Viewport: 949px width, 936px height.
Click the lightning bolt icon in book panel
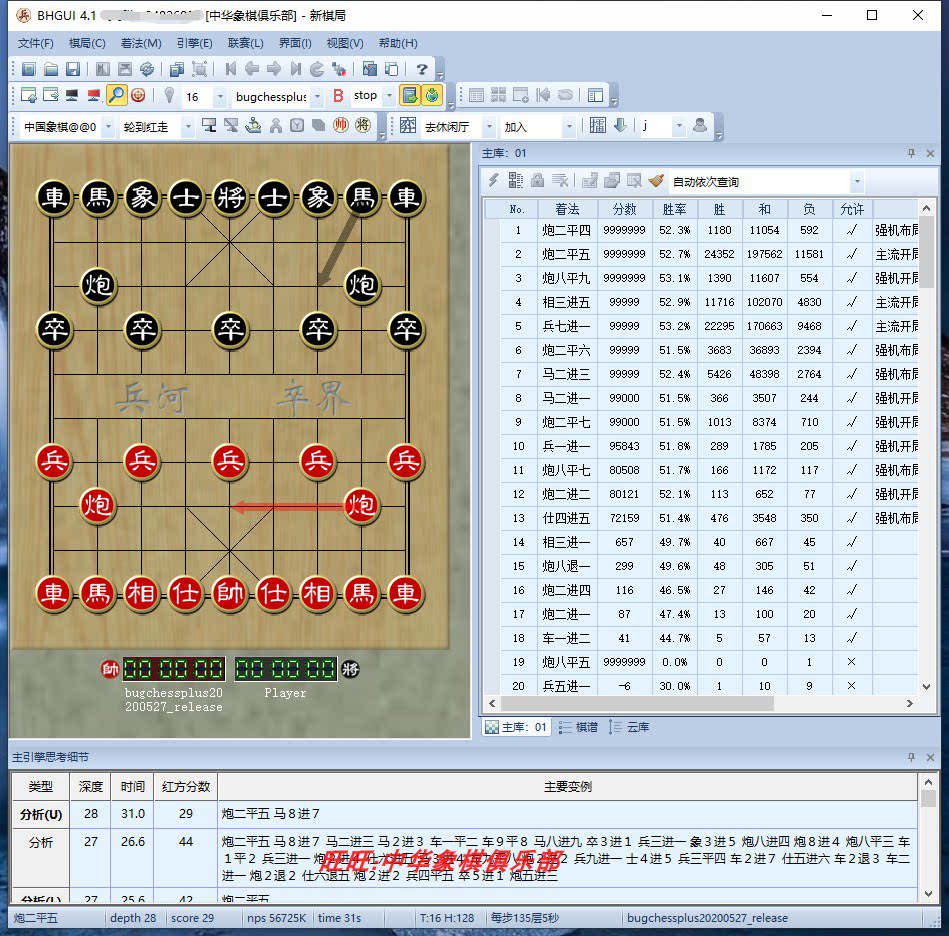493,180
